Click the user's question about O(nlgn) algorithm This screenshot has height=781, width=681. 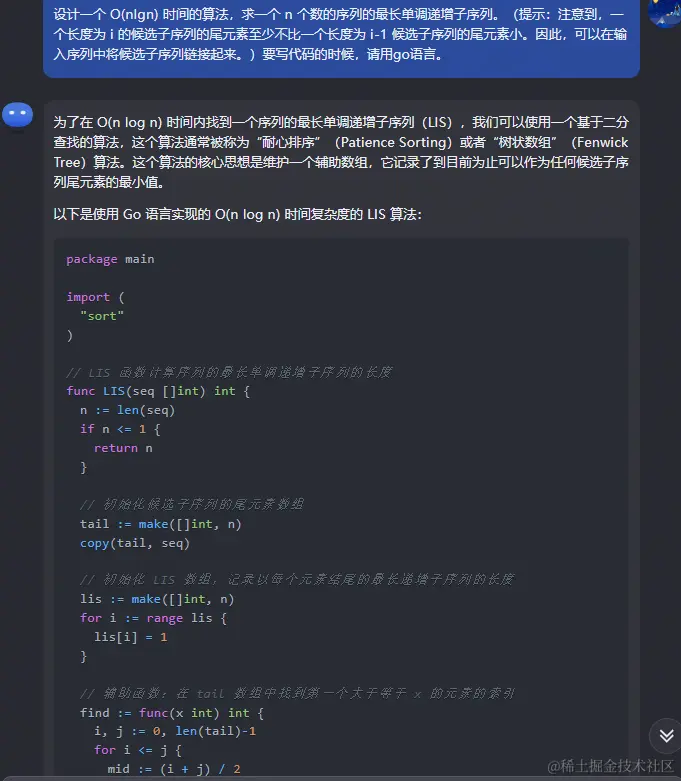[x=341, y=34]
